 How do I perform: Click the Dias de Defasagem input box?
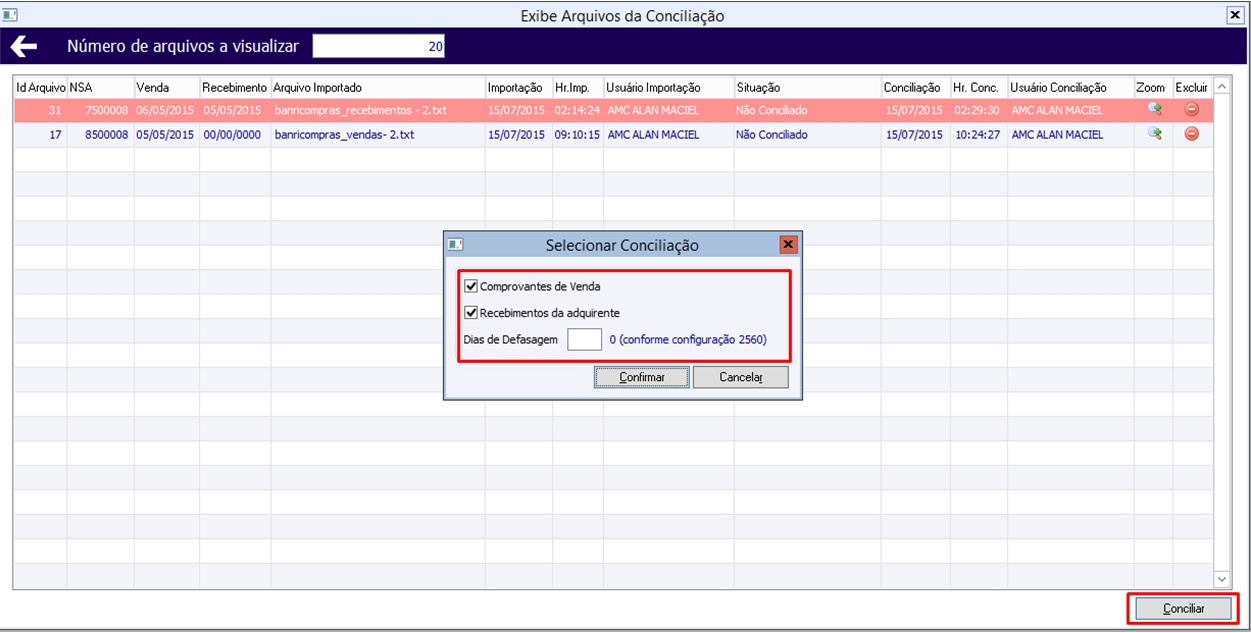[584, 339]
